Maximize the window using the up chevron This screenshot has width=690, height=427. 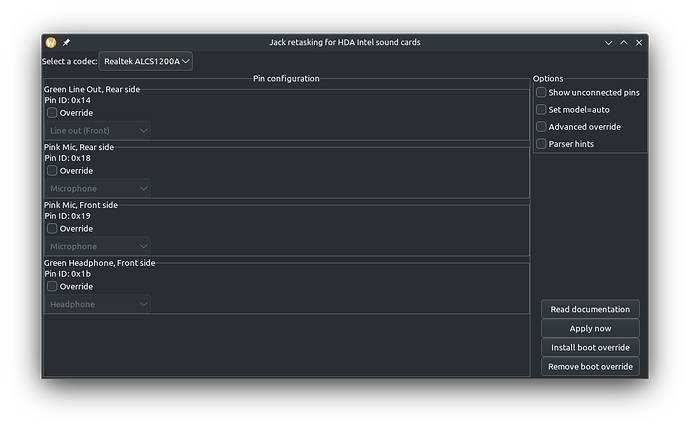click(x=624, y=43)
